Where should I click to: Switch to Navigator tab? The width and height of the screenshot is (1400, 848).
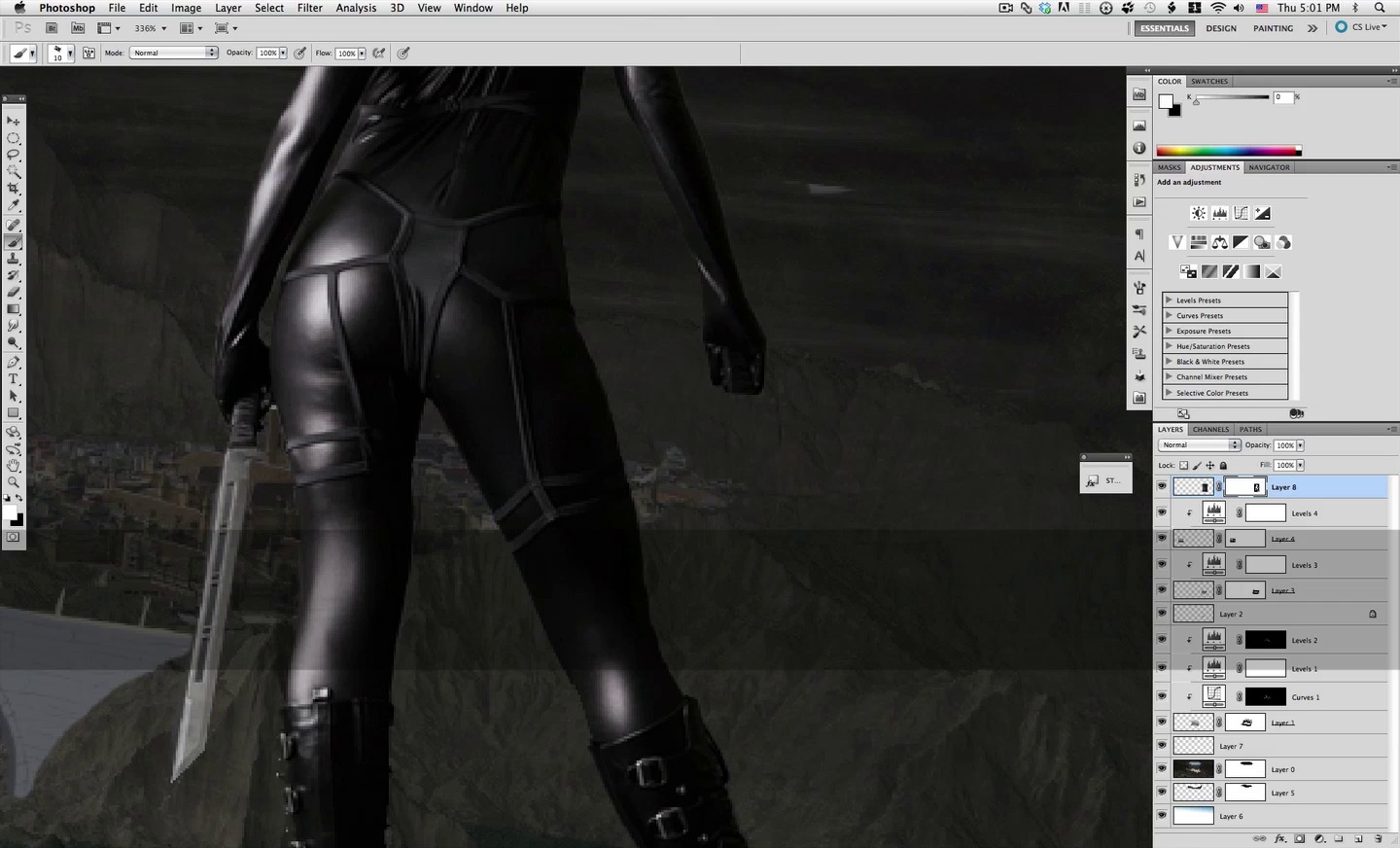click(x=1269, y=167)
